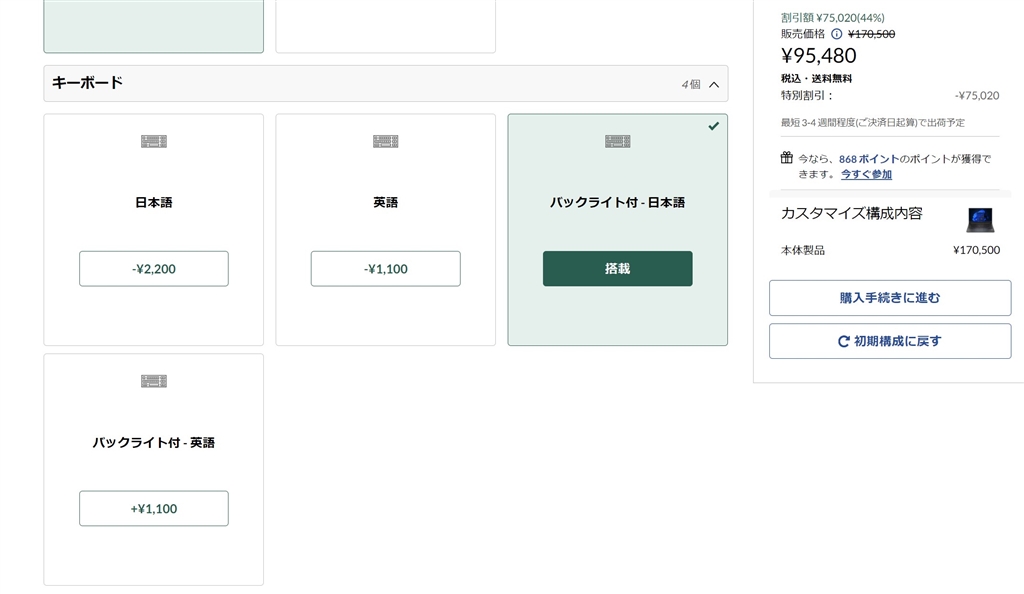This screenshot has height=594, width=1024.
Task: Click the laptop product thumbnail
Action: click(x=980, y=220)
